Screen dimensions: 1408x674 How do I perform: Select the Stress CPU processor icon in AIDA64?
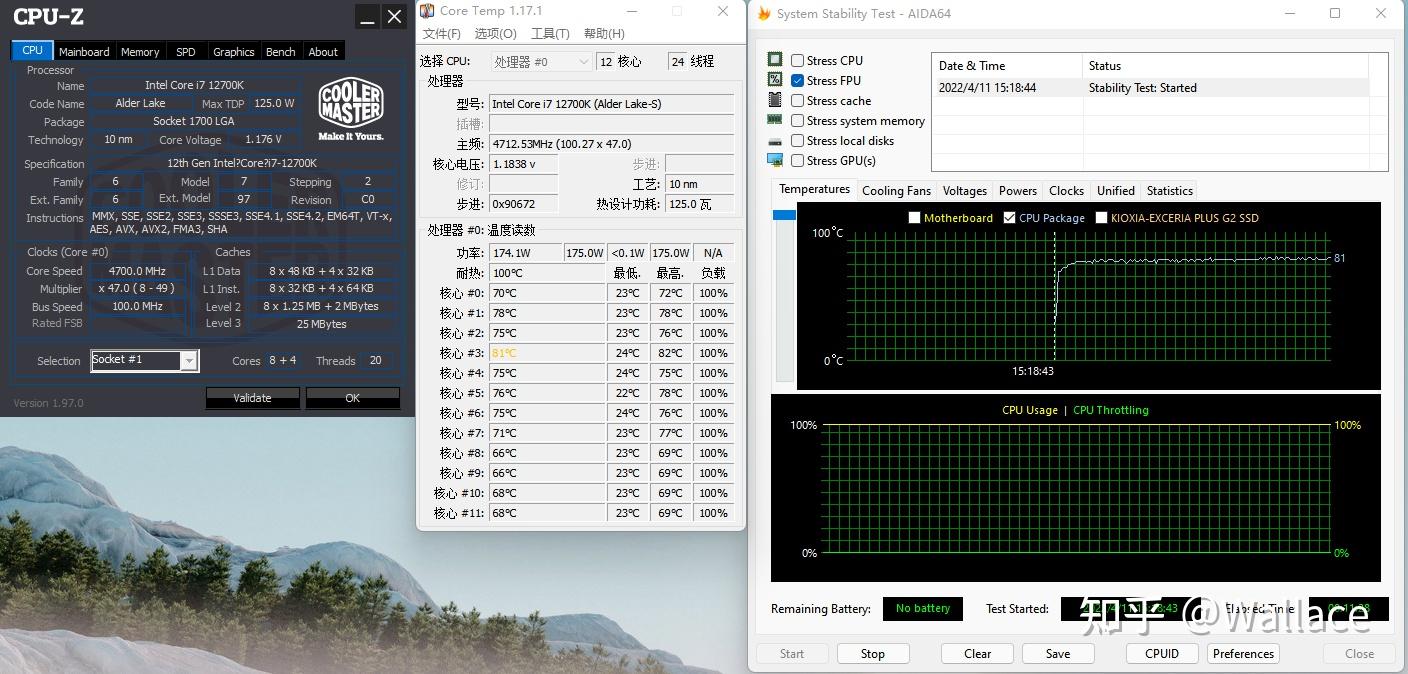(773, 60)
